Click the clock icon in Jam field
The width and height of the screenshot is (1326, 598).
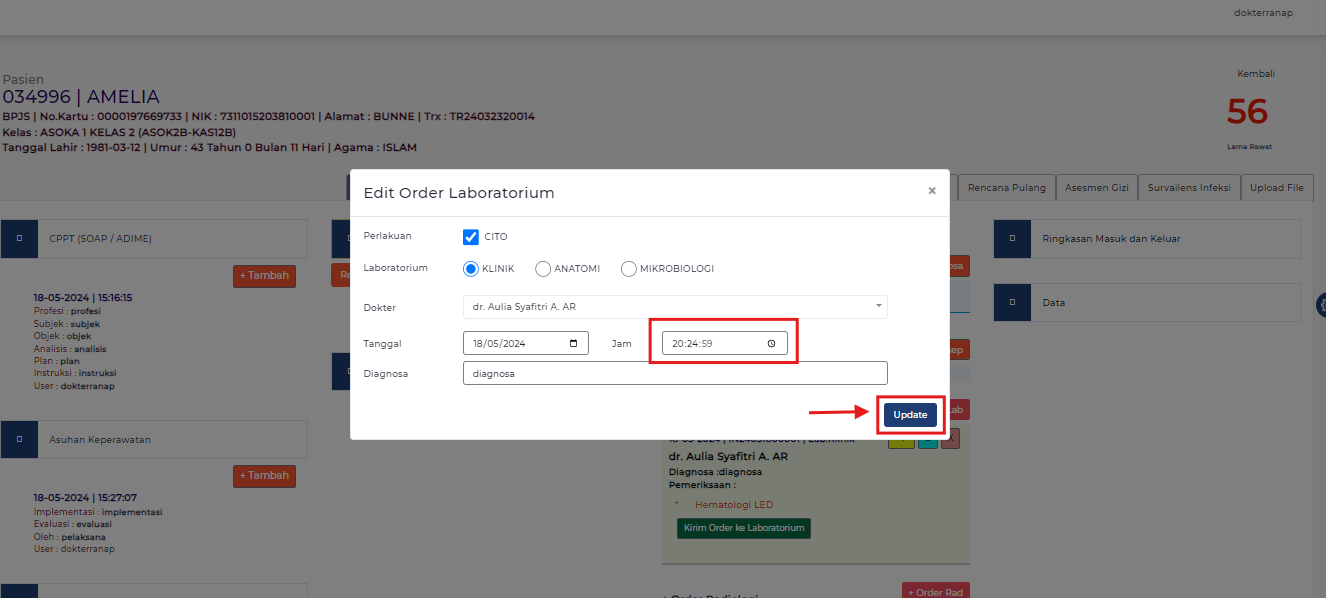pos(772,344)
